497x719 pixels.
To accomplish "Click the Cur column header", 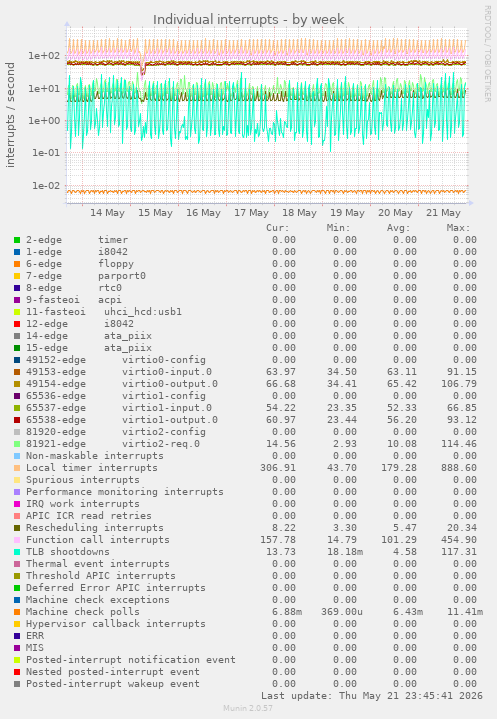I will tap(278, 228).
